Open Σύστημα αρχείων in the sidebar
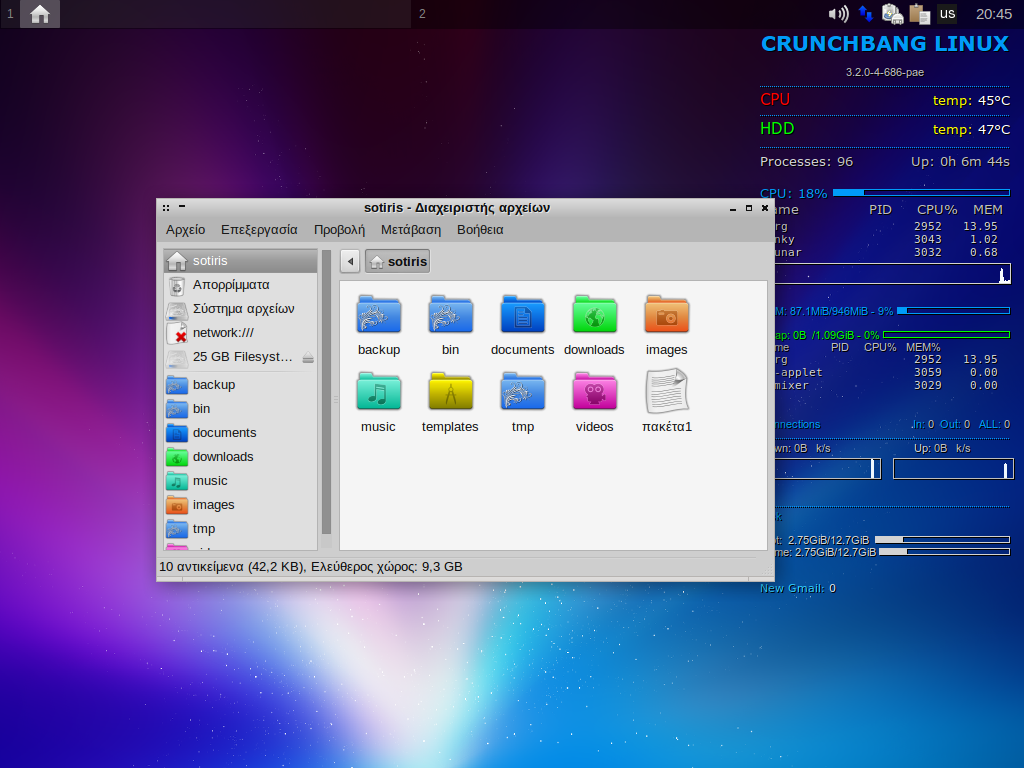 click(240, 309)
